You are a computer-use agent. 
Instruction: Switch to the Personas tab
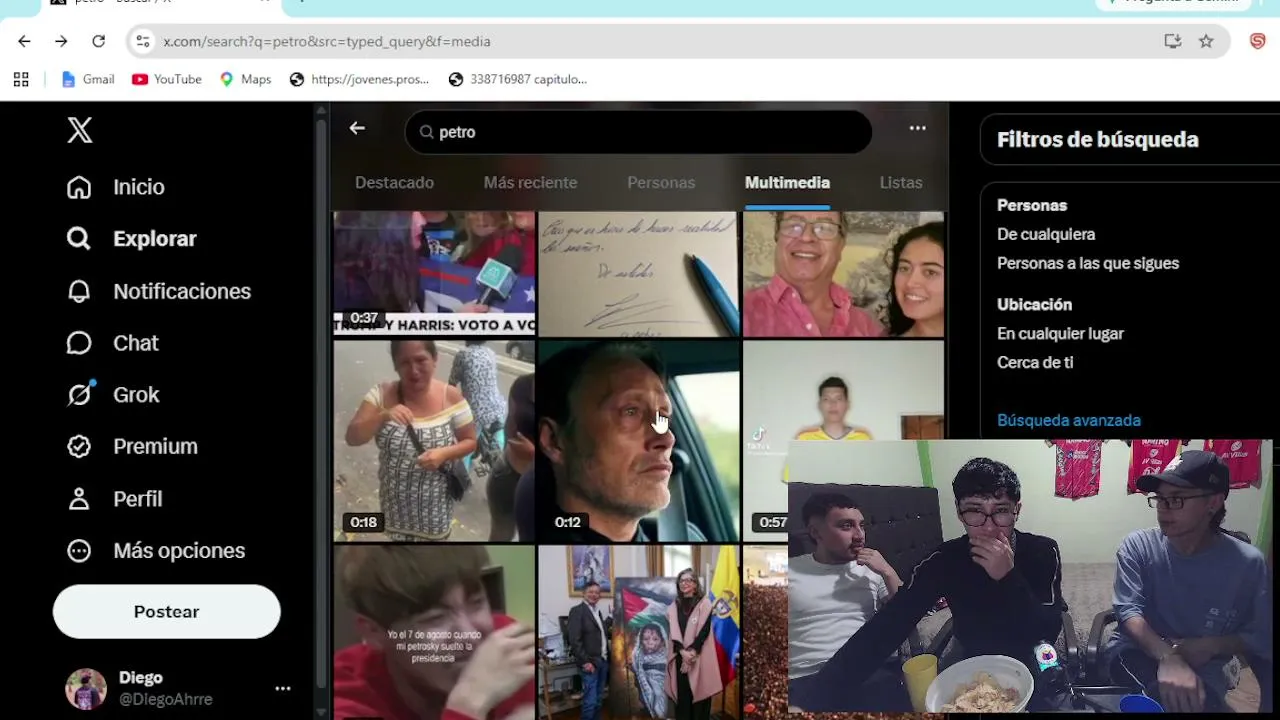click(x=661, y=183)
